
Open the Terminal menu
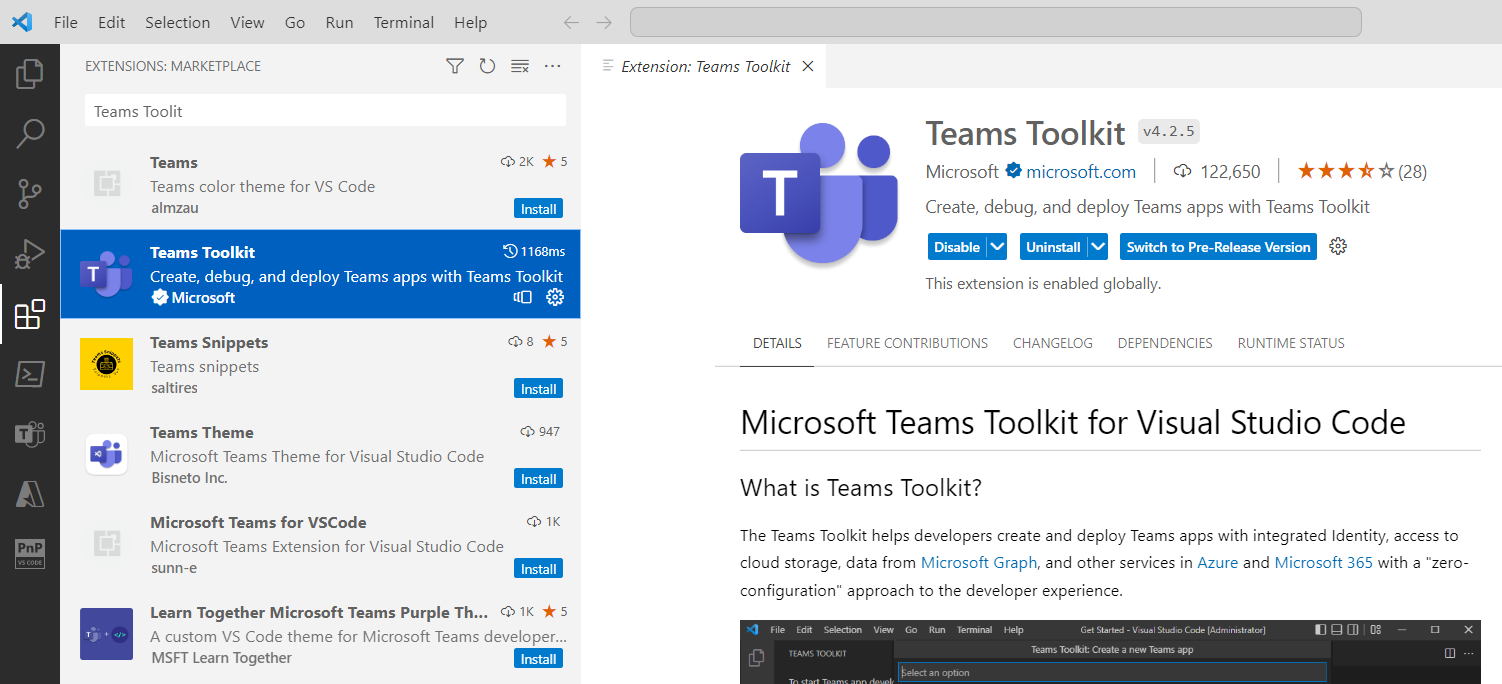[404, 22]
